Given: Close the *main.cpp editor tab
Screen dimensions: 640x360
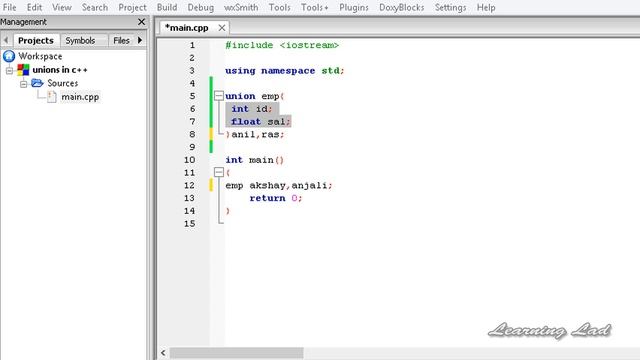Looking at the screenshot, I should tap(222, 28).
